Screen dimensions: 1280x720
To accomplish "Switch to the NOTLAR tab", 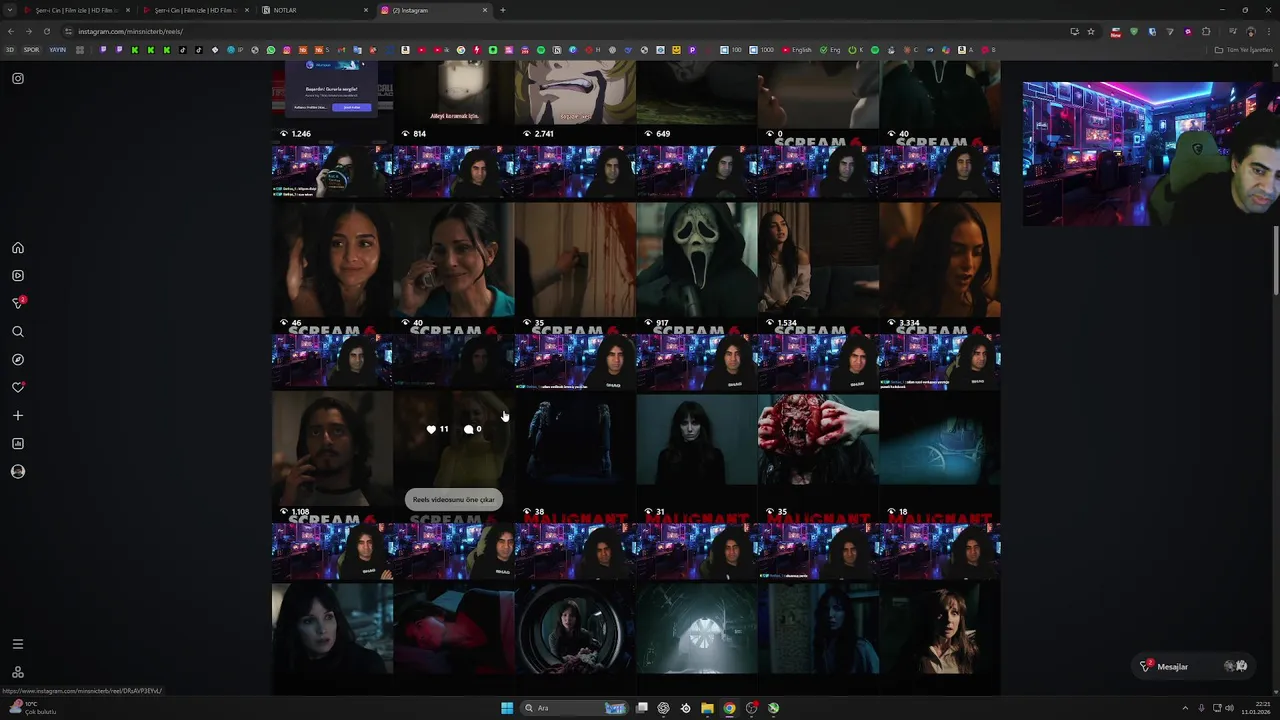I will coord(314,10).
